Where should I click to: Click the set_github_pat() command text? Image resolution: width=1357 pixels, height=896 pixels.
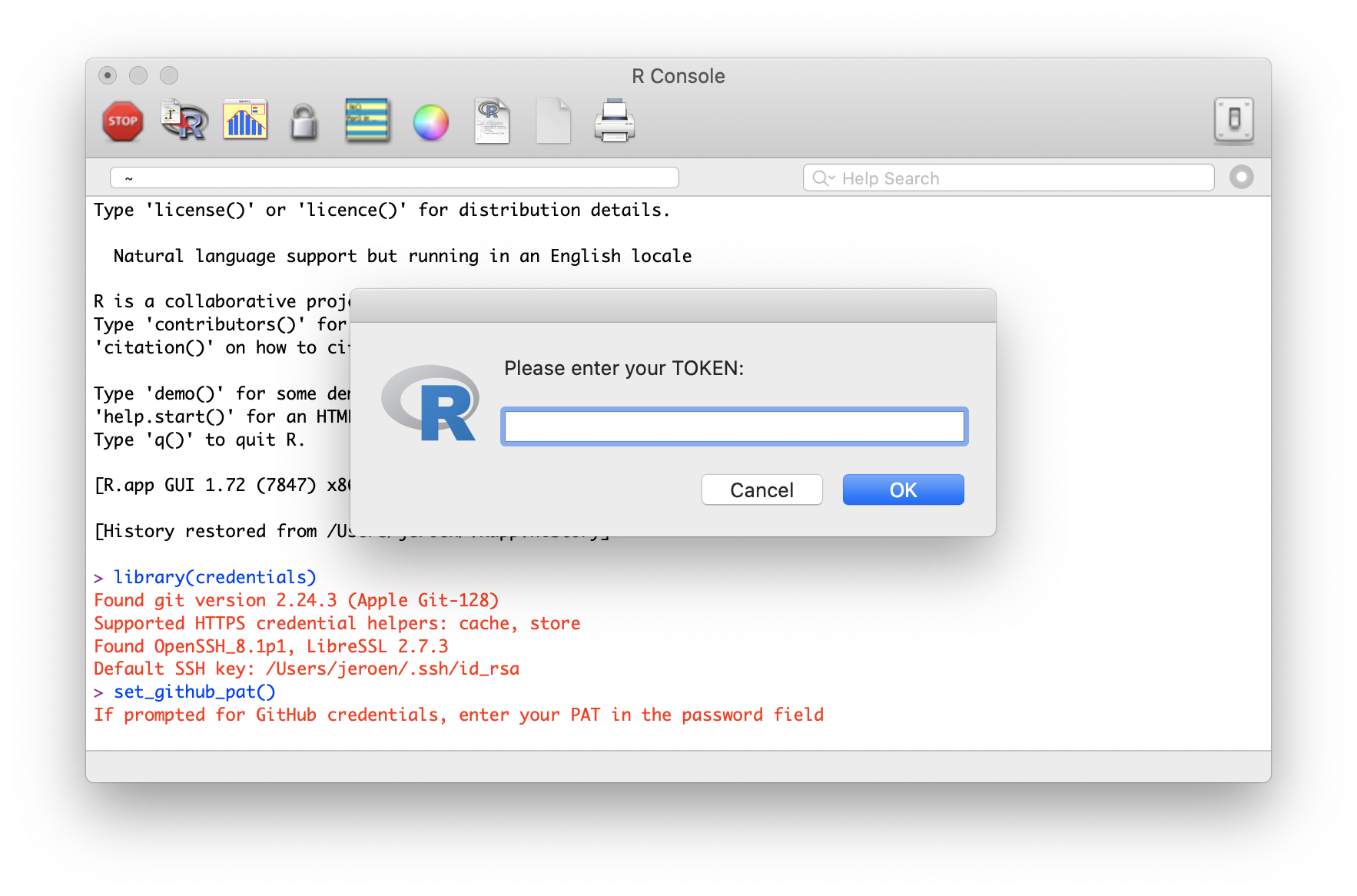(194, 692)
